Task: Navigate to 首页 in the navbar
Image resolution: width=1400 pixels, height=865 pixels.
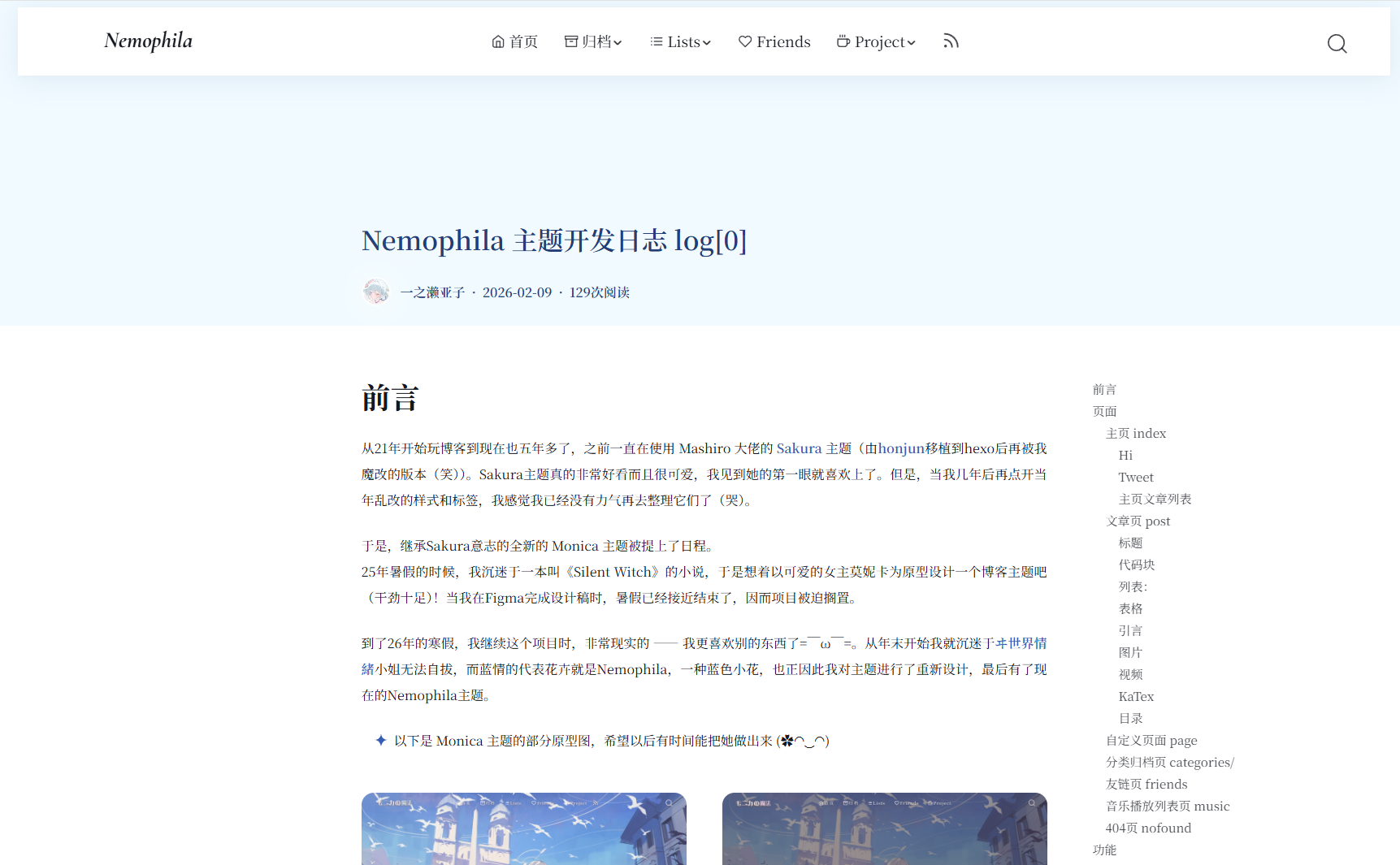Action: [x=522, y=41]
